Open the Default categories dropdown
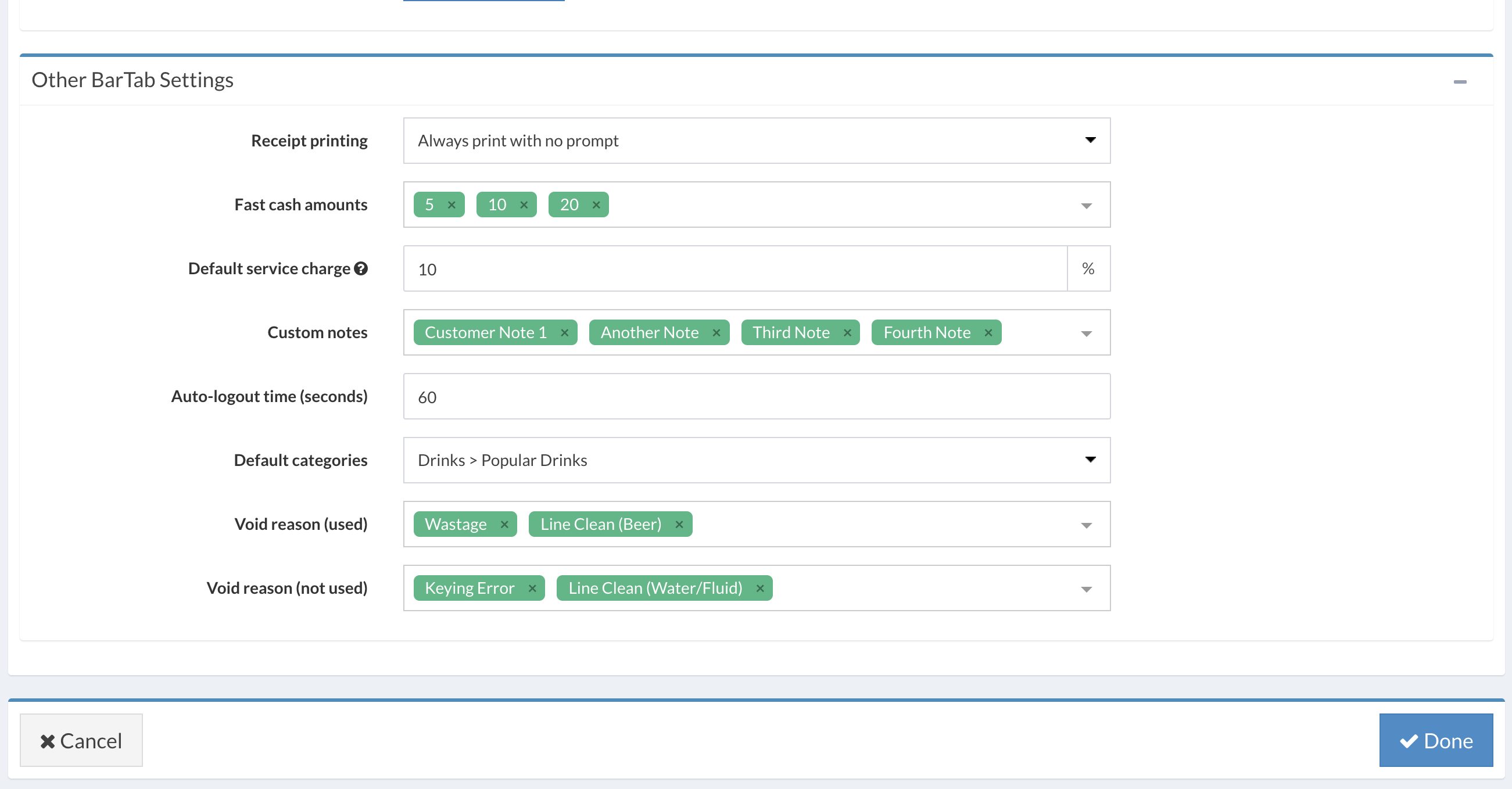This screenshot has height=789, width=1512. point(756,460)
